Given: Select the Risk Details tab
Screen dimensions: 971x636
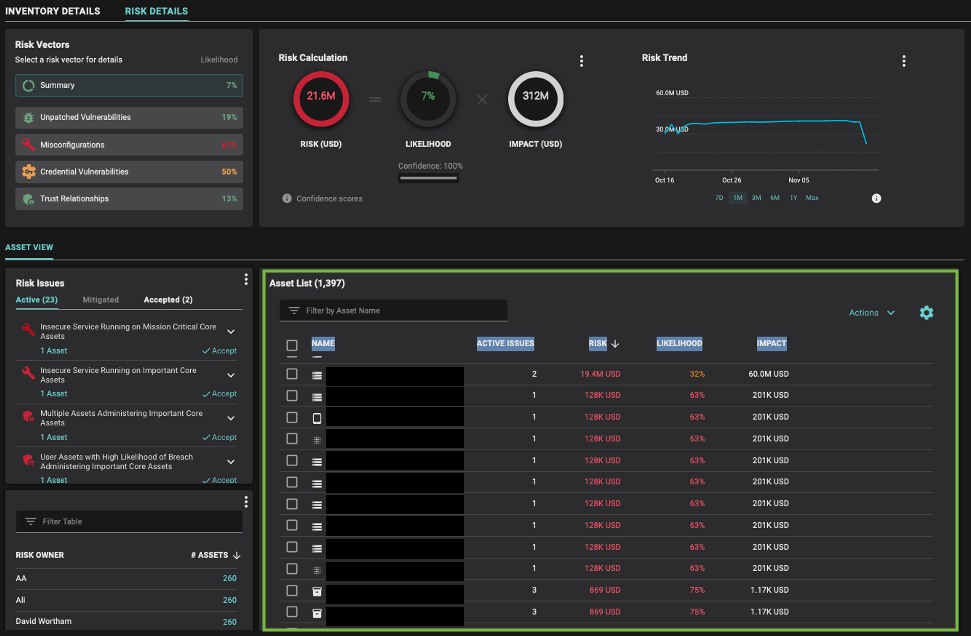Looking at the screenshot, I should pos(156,11).
